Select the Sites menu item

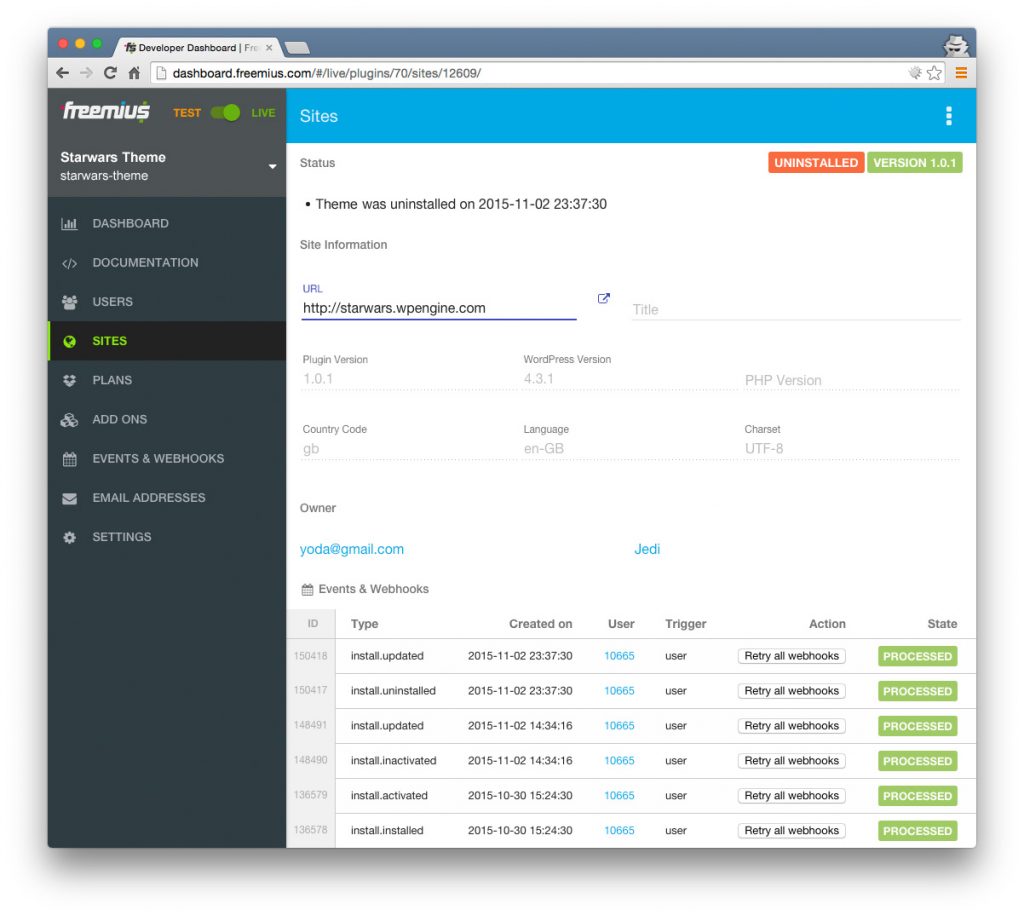pos(167,341)
